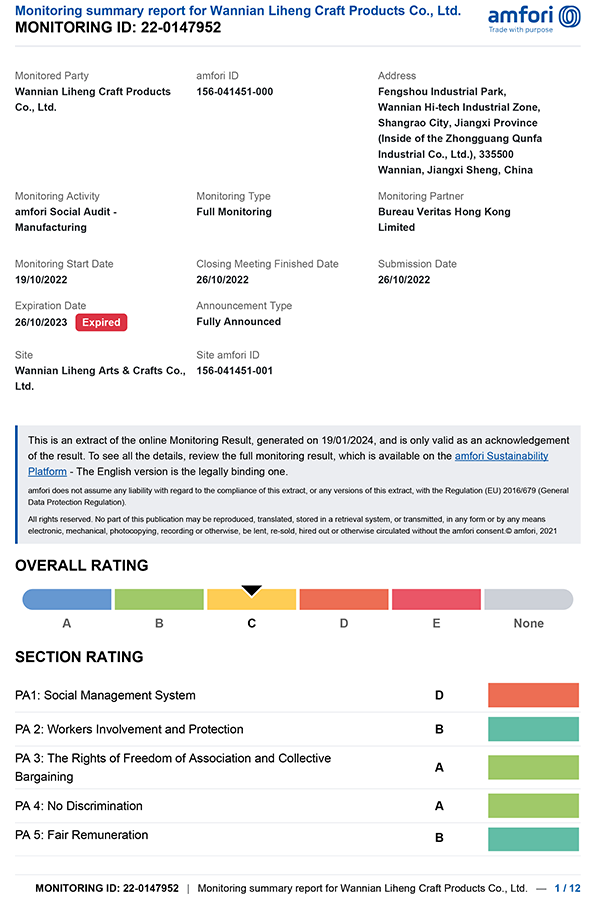Select the Monitoring Start Date '19/10/2022'
The height and width of the screenshot is (898, 600).
41,279
